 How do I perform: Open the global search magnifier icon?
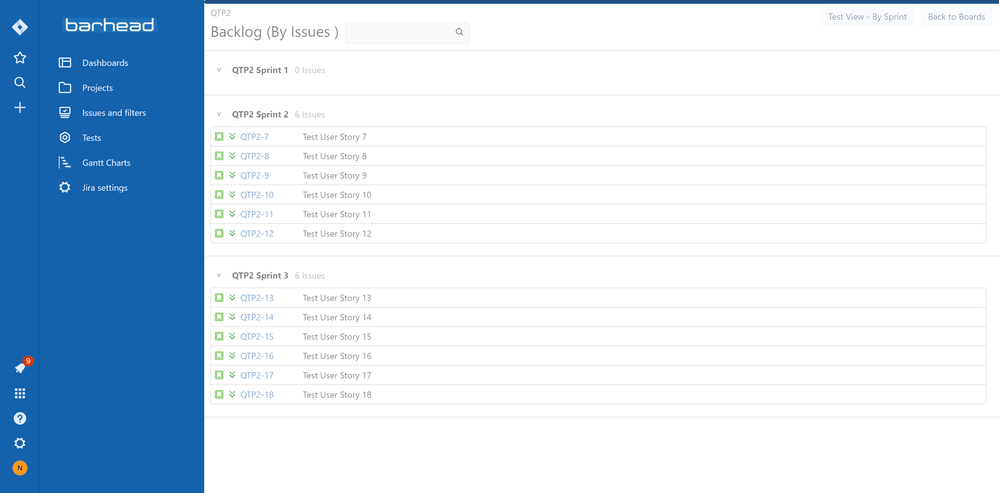tap(20, 83)
